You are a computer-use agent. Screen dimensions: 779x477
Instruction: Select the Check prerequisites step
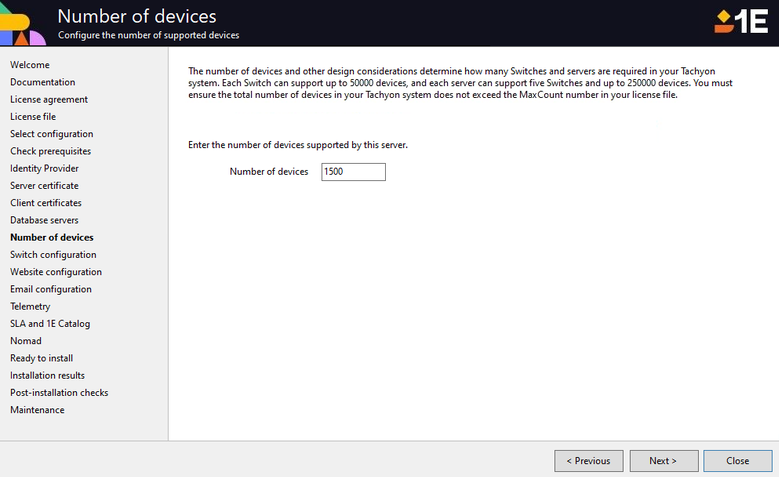(x=51, y=151)
